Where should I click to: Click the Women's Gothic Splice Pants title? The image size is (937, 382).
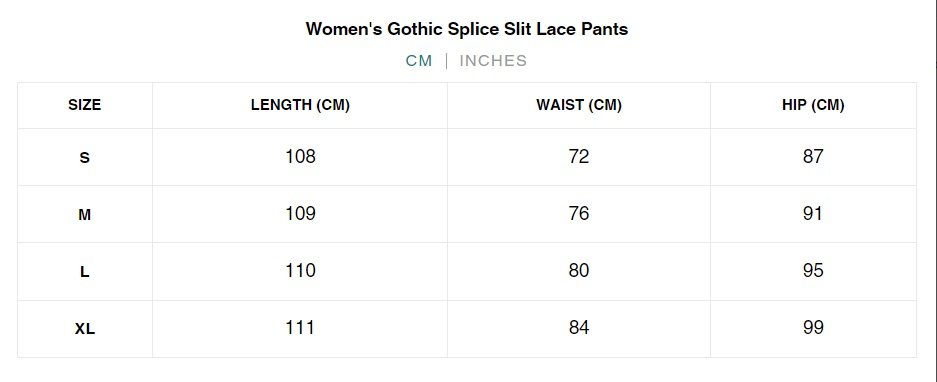pos(467,29)
